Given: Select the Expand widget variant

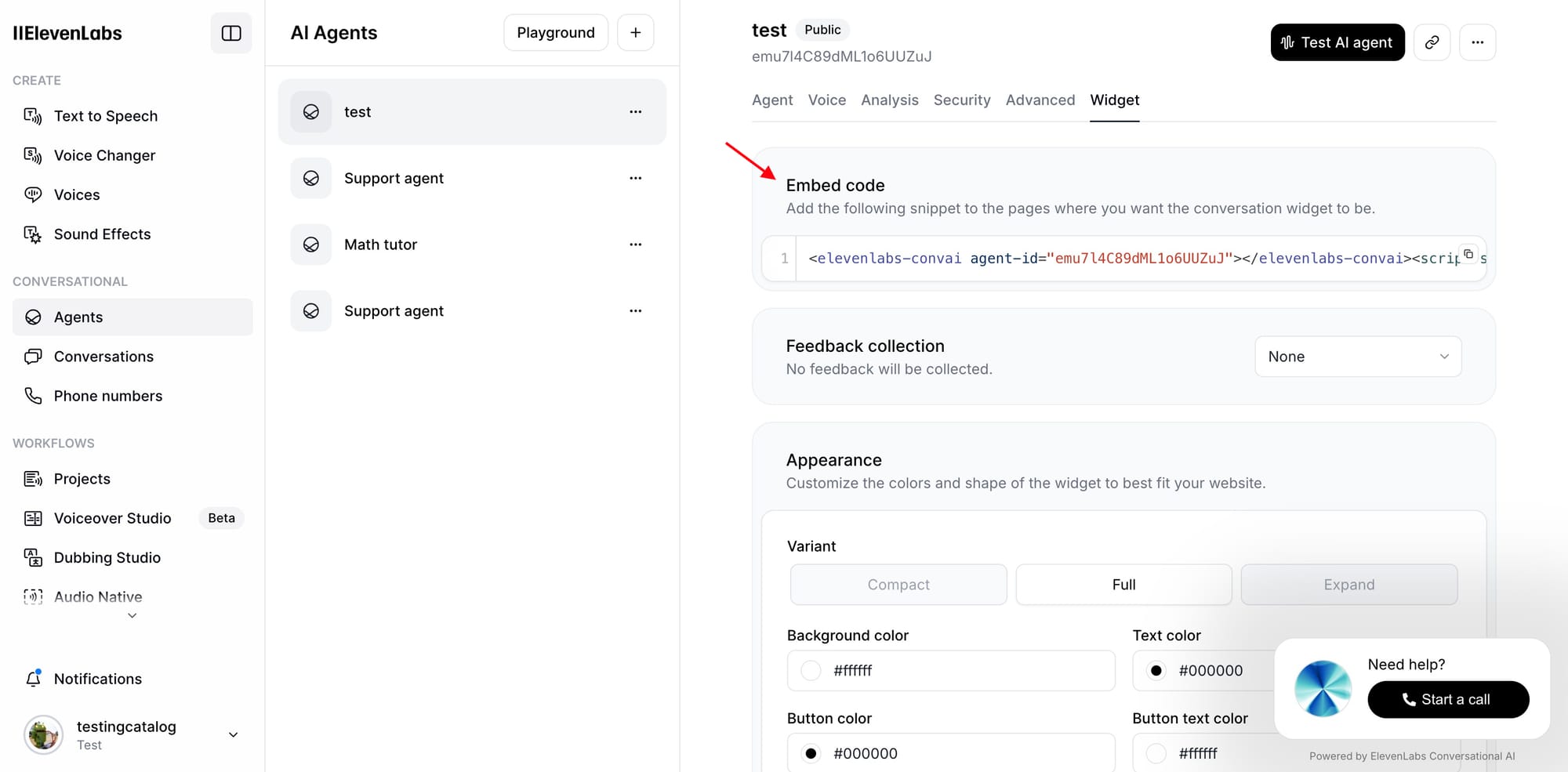Looking at the screenshot, I should point(1349,585).
